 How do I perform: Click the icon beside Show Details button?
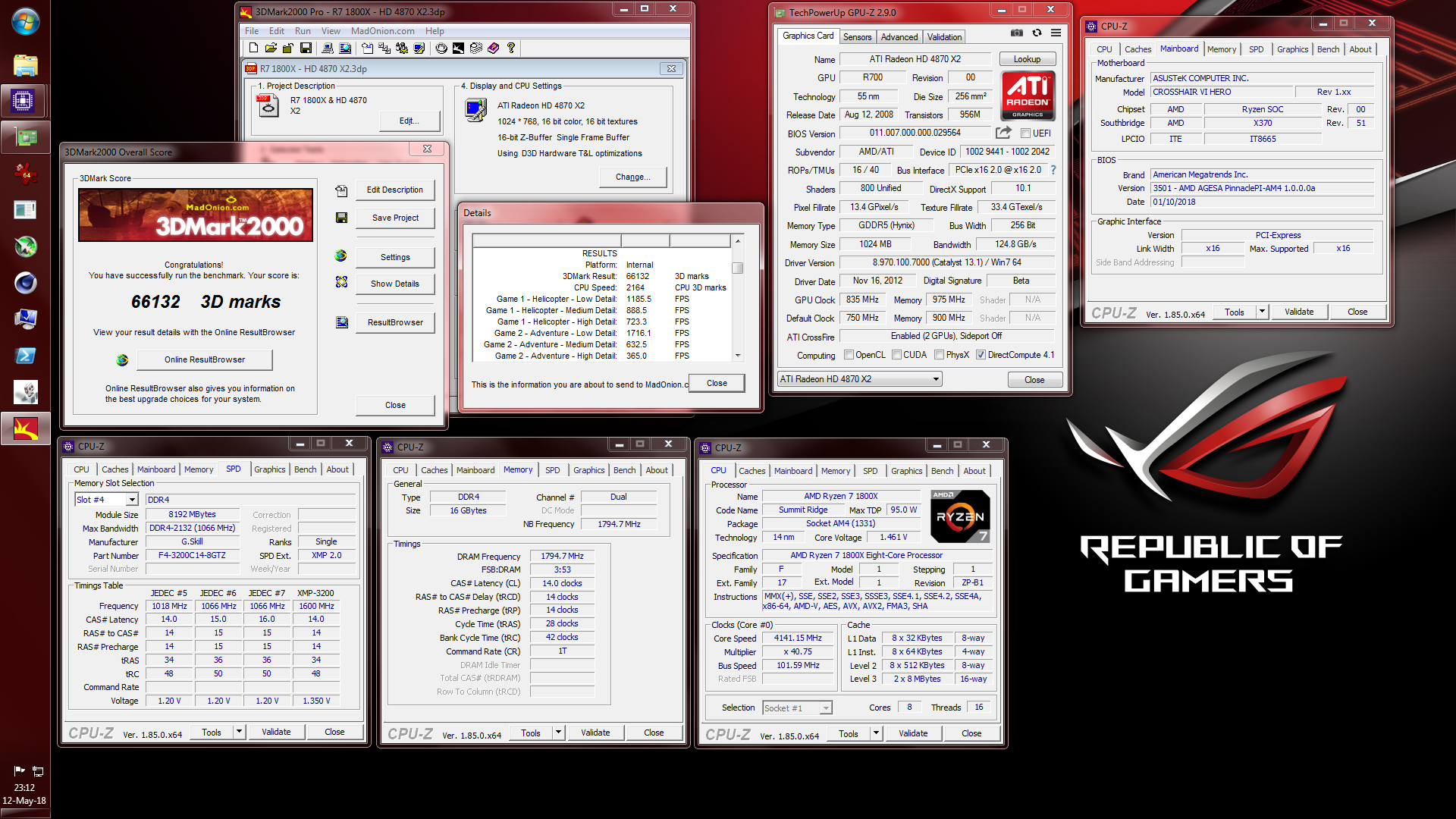[x=341, y=282]
